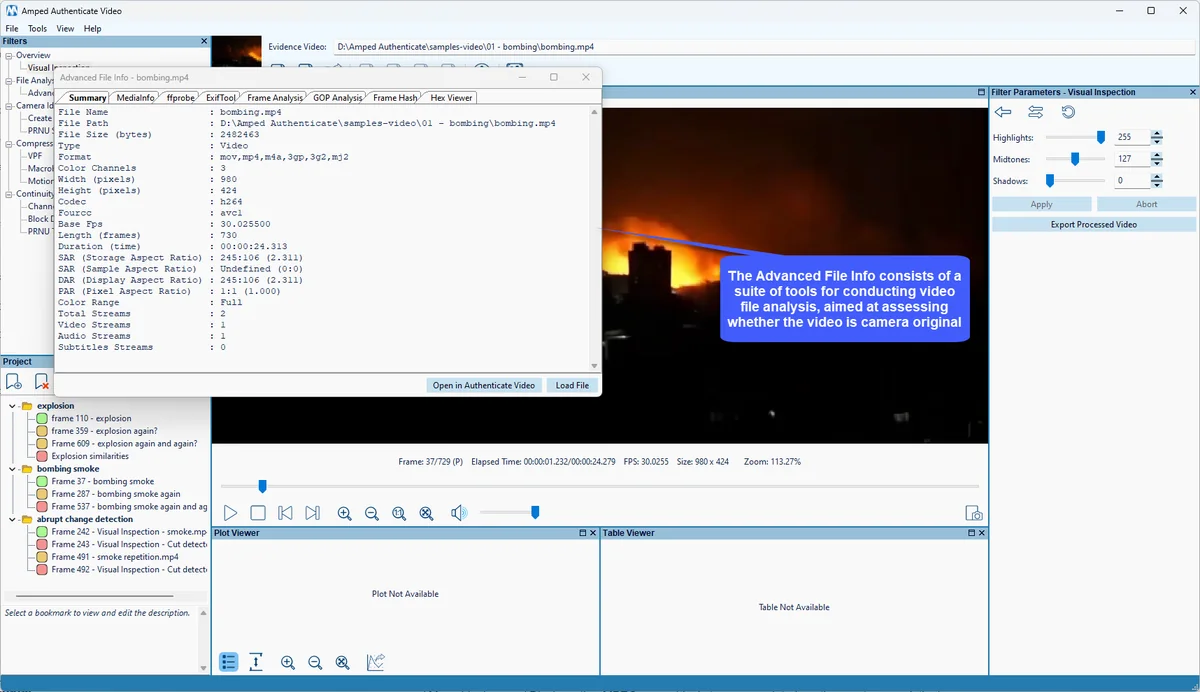Click the back arrow in Filter Parameters
Screen dimensions: 1200x692
[1003, 112]
